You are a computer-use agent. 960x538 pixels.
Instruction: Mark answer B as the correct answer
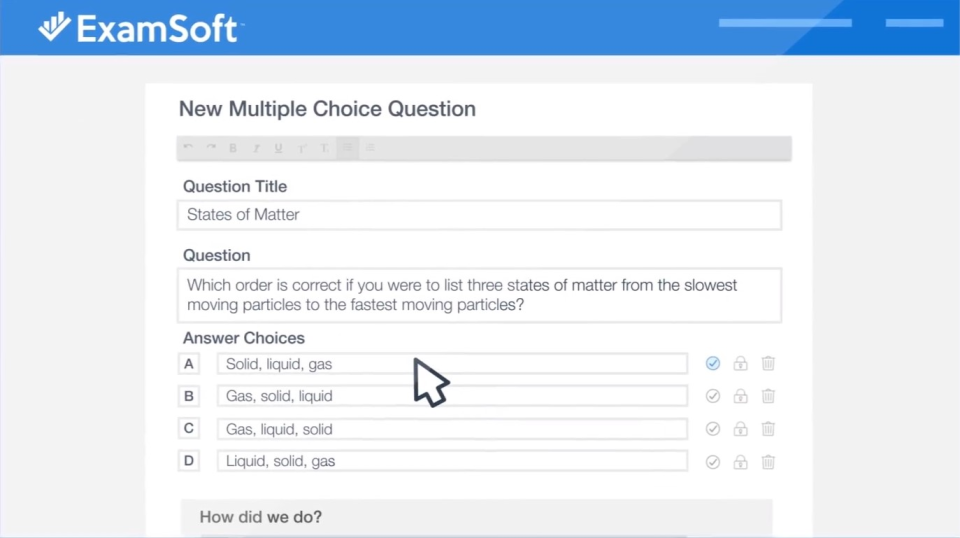click(x=713, y=396)
